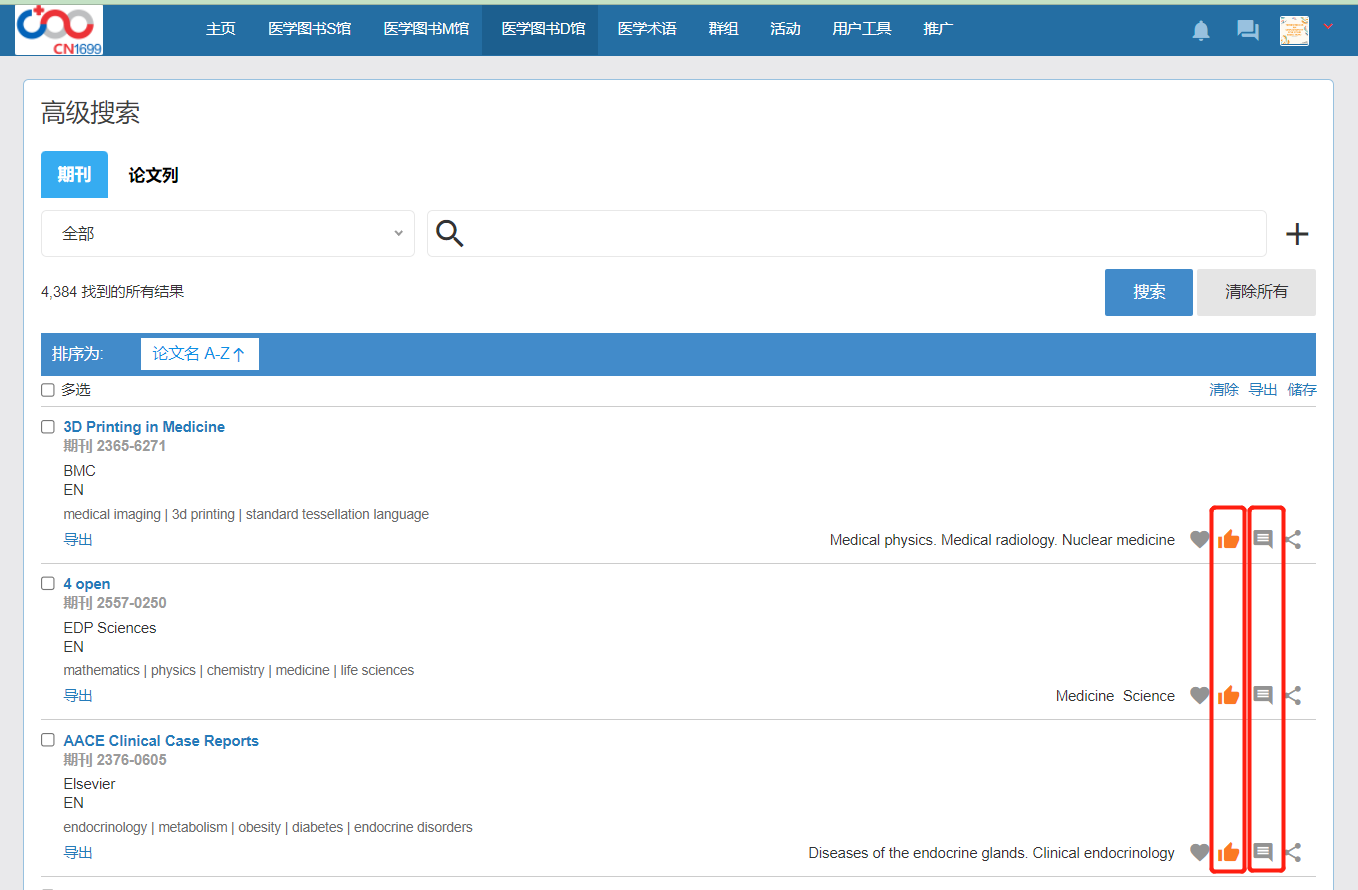Export AACE Clinical Case Reports via 导出

(78, 853)
